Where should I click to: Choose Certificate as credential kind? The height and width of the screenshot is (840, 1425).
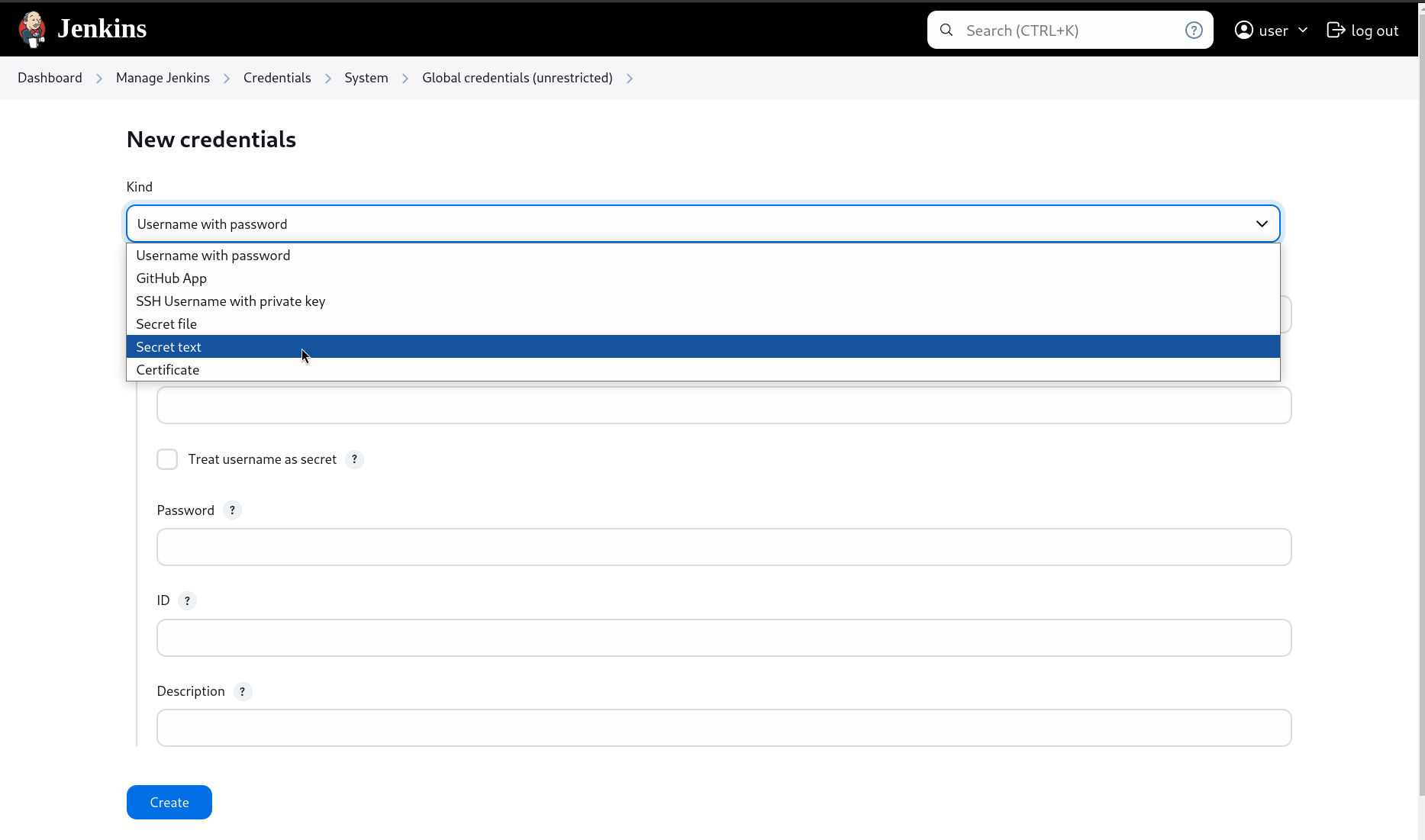[x=168, y=369]
